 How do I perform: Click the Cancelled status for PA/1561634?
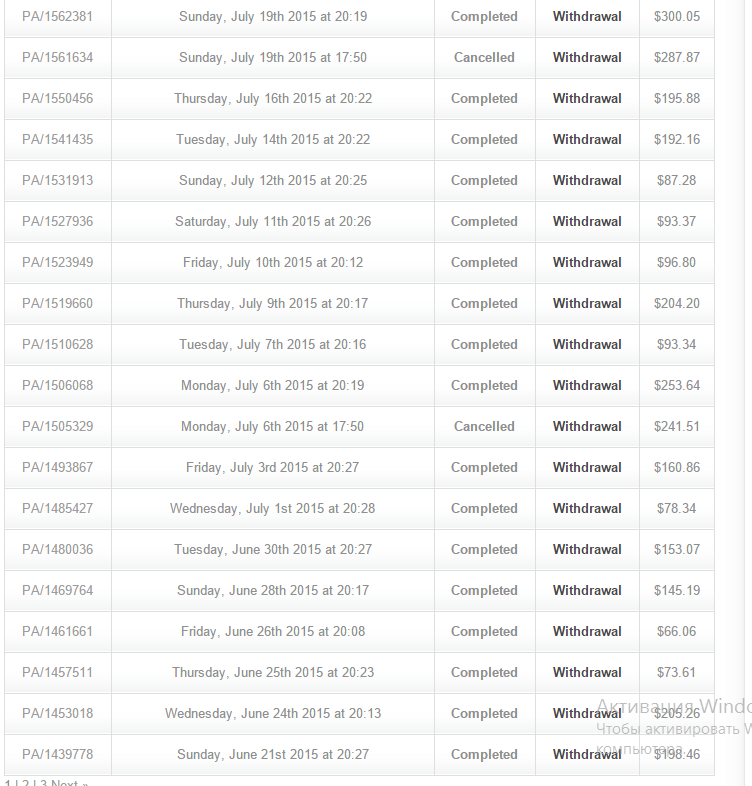[484, 57]
